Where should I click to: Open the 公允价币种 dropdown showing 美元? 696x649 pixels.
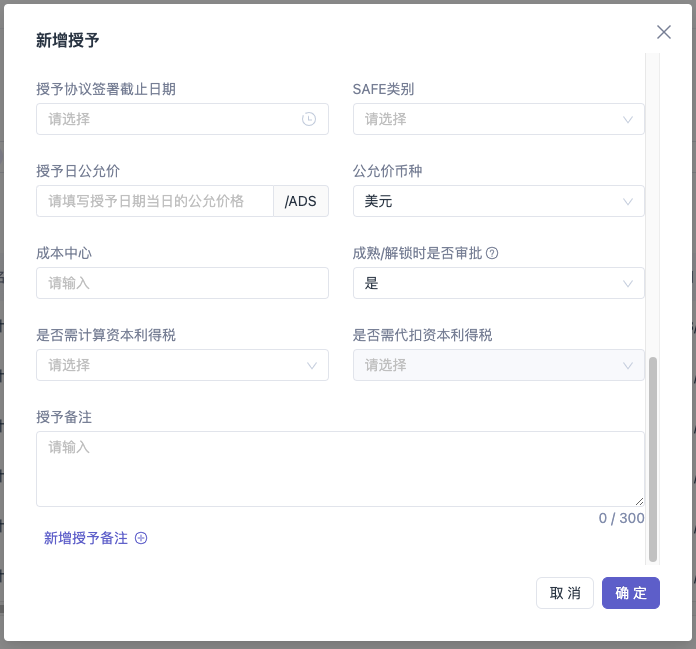point(498,201)
